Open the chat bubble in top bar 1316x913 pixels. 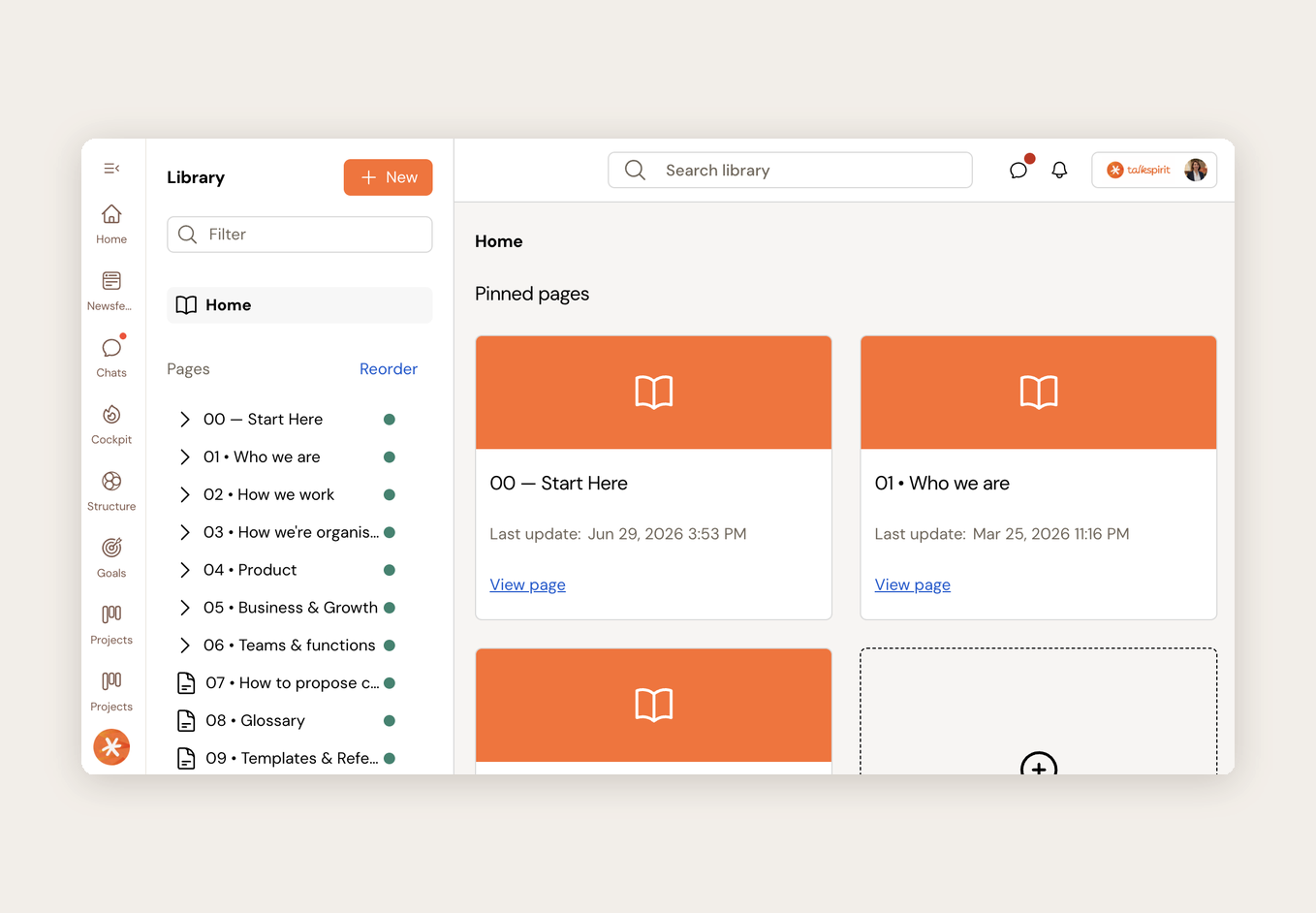pyautogui.click(x=1018, y=170)
